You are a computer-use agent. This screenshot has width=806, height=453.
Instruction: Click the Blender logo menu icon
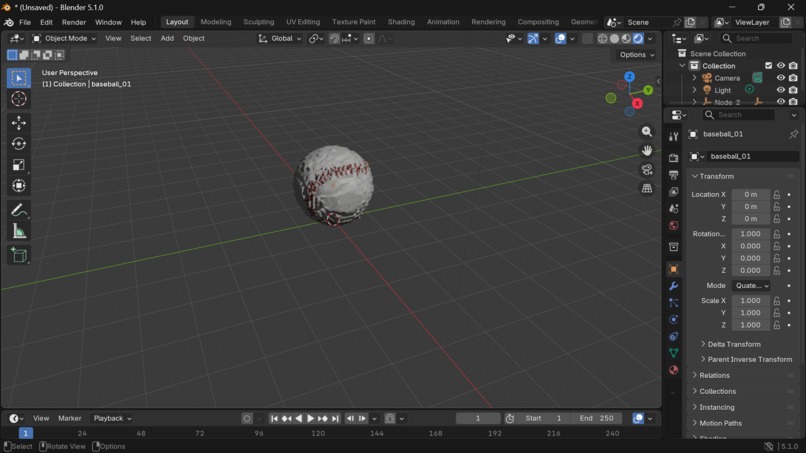(x=9, y=22)
